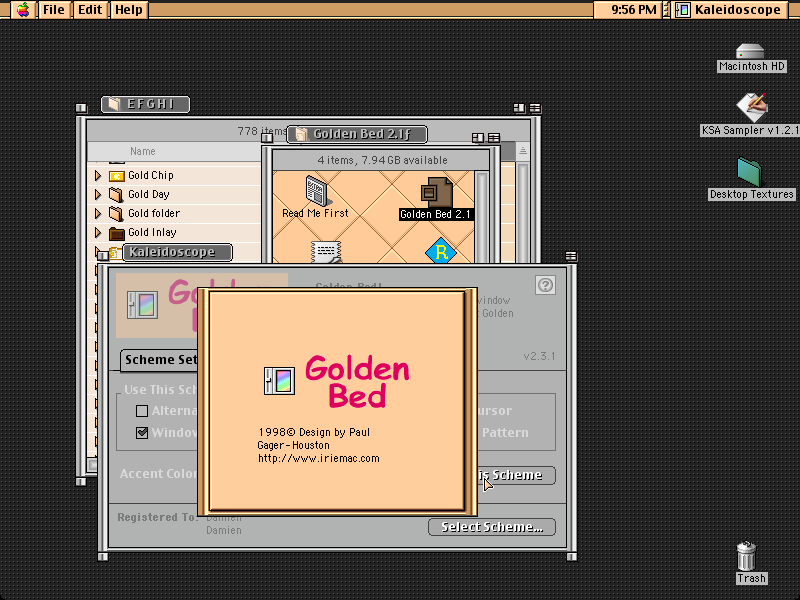Click the Golden Bed 2.1f window title tab
The image size is (800, 600).
pos(357,134)
